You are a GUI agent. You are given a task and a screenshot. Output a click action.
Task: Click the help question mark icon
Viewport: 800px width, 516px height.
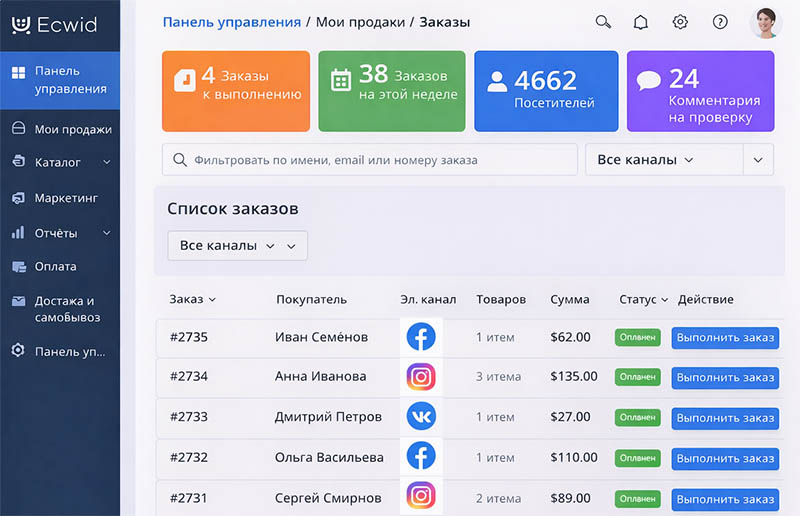point(720,22)
